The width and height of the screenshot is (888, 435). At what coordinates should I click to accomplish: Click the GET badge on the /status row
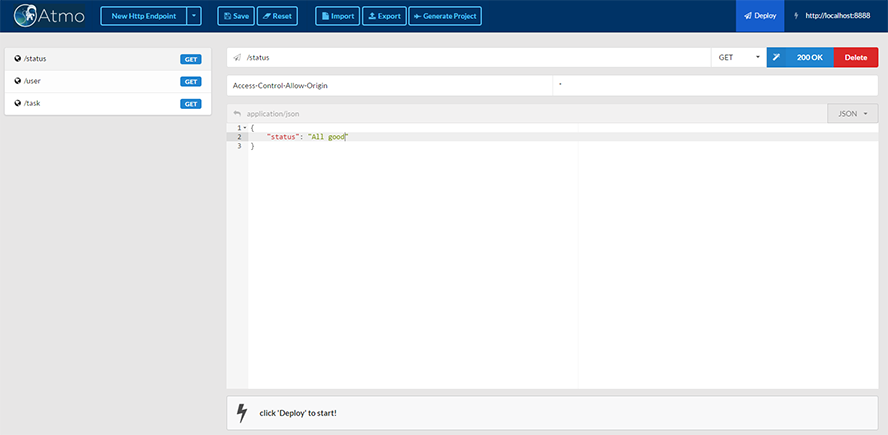coord(191,59)
